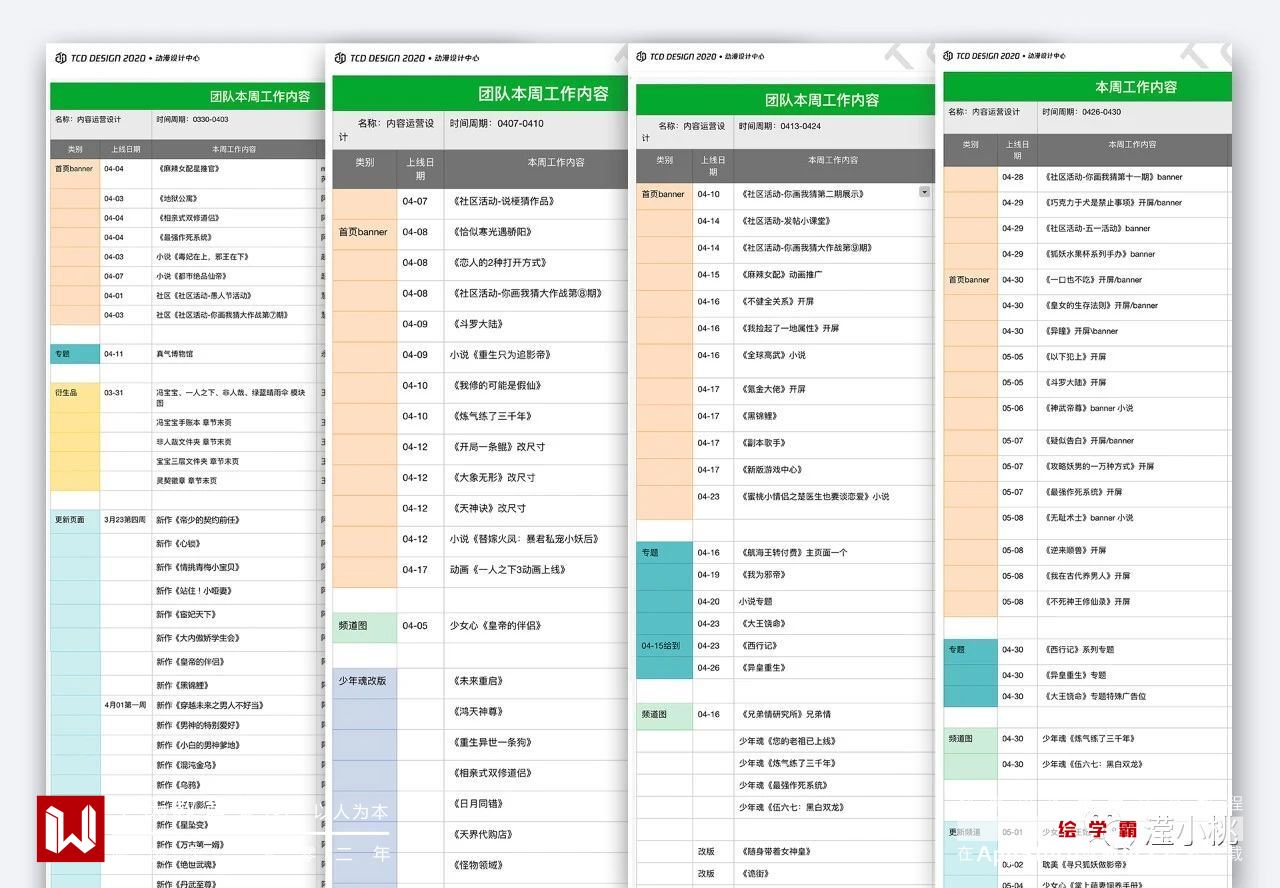Image resolution: width=1280 pixels, height=888 pixels.
Task: Select the 《社区活动-发帖小课堂》 cell
Action: point(832,221)
